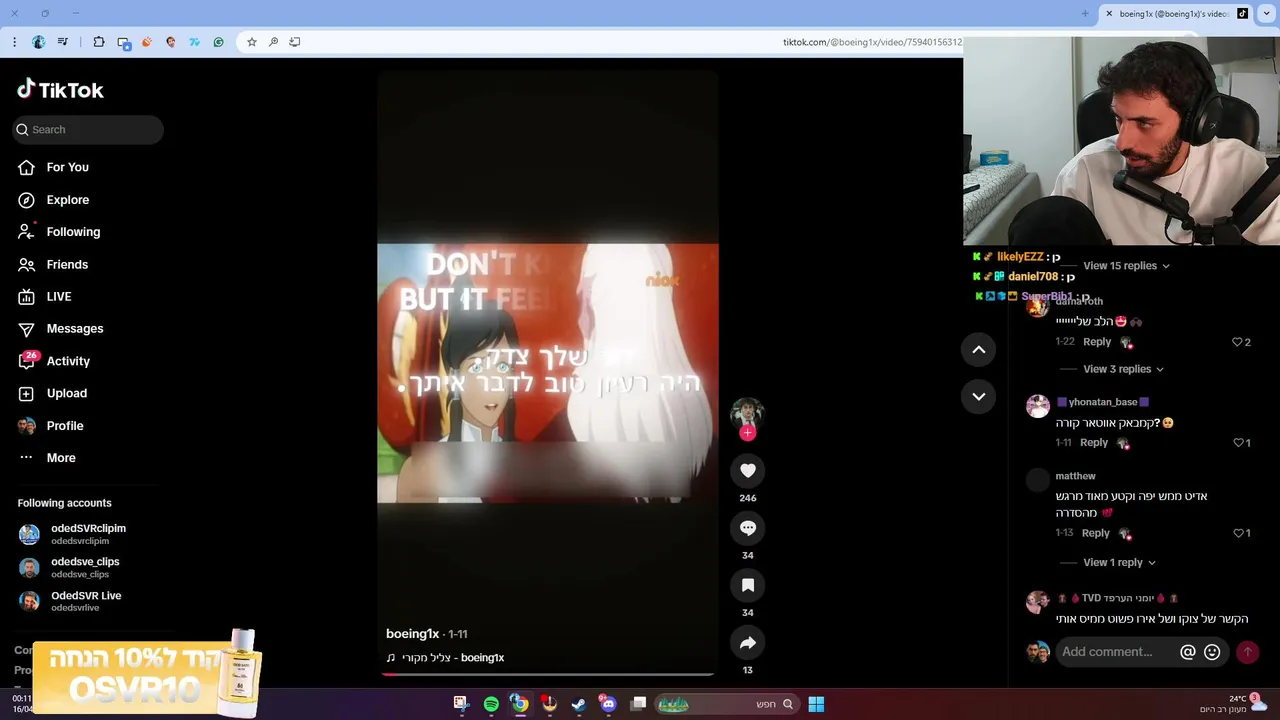Viewport: 1280px width, 720px height.
Task: Open yhonatan_base's profile name
Action: tap(1103, 402)
